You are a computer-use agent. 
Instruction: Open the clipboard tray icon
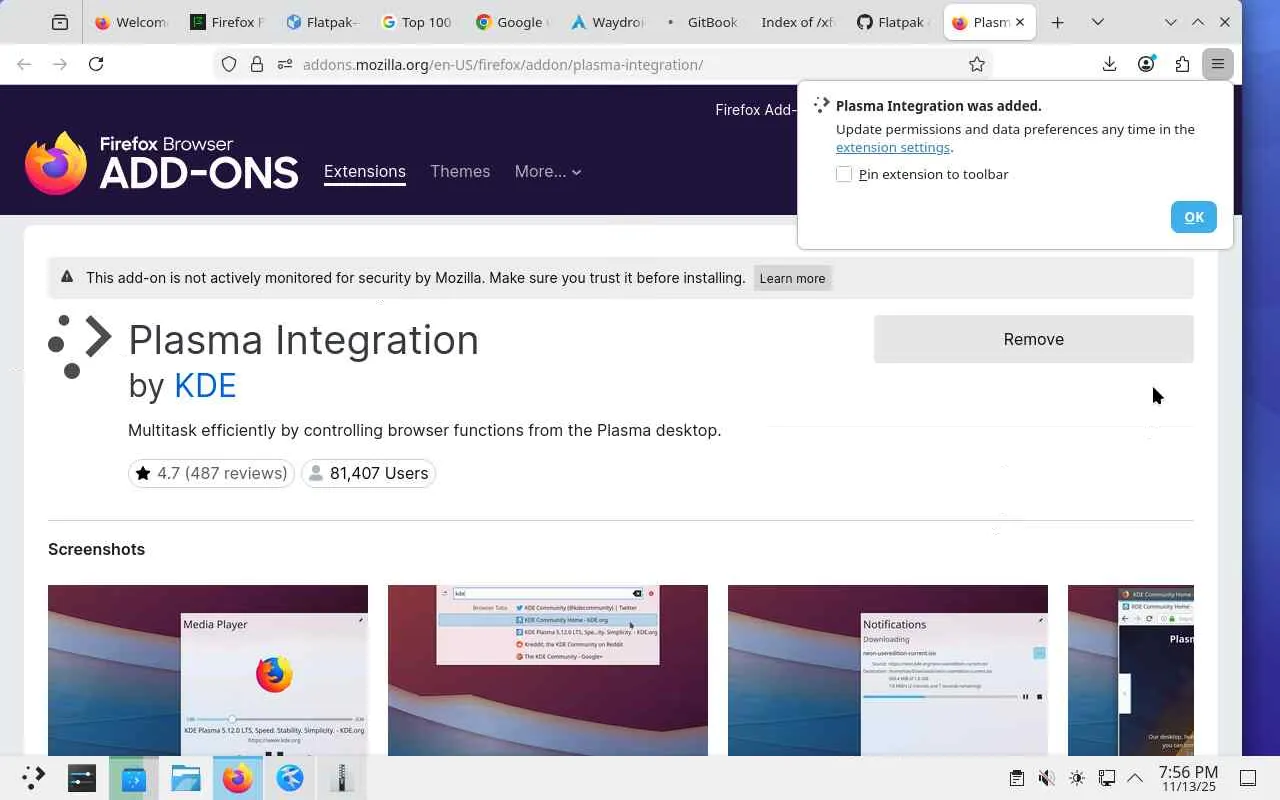point(1016,778)
